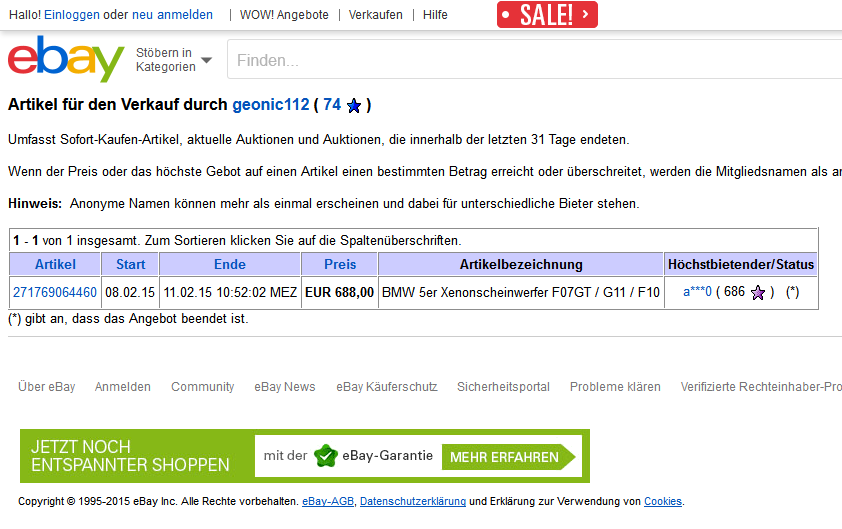The image size is (842, 529).
Task: Open Hilfe in top menu
Action: (435, 15)
